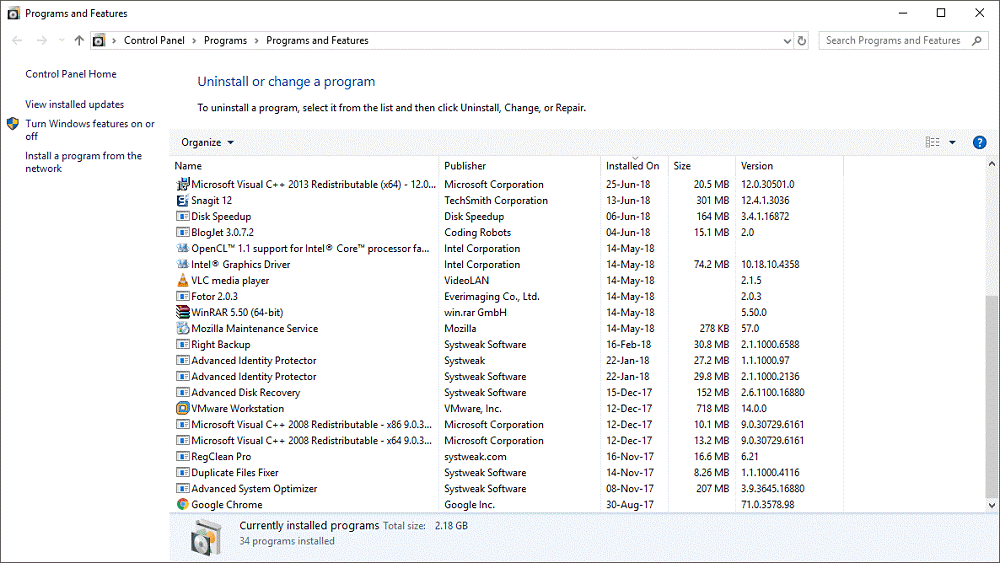Click the BlogJet 3.0.7.2 icon
Viewport: 1000px width, 563px height.
click(x=182, y=233)
